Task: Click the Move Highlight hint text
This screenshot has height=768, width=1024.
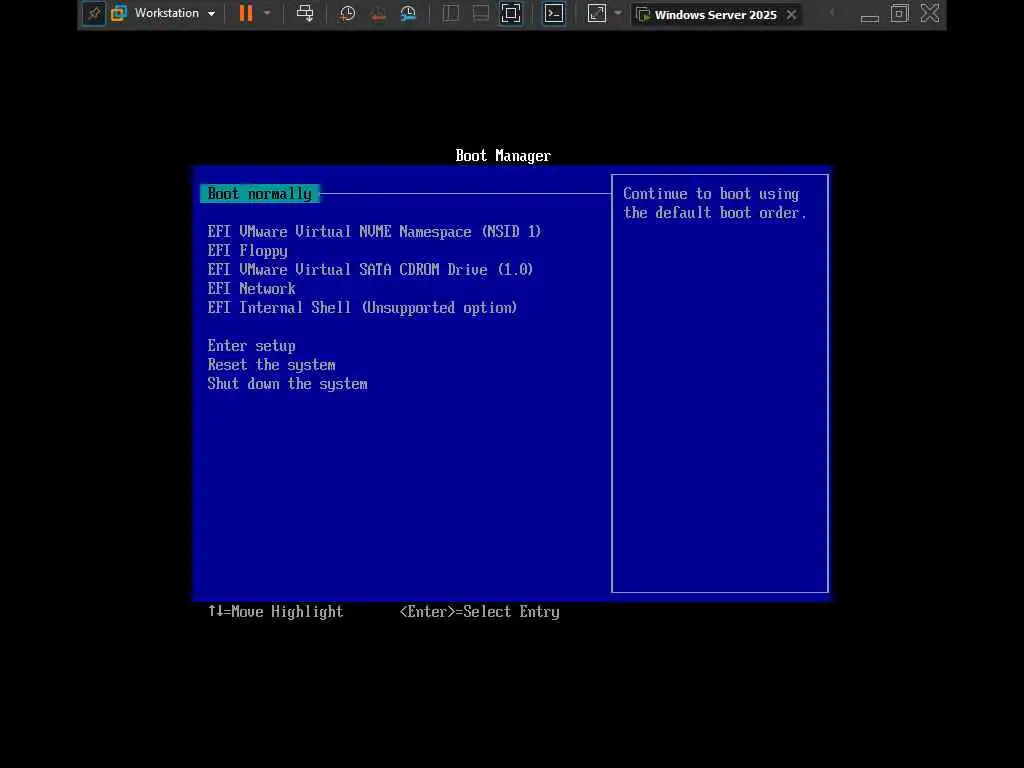Action: [276, 612]
